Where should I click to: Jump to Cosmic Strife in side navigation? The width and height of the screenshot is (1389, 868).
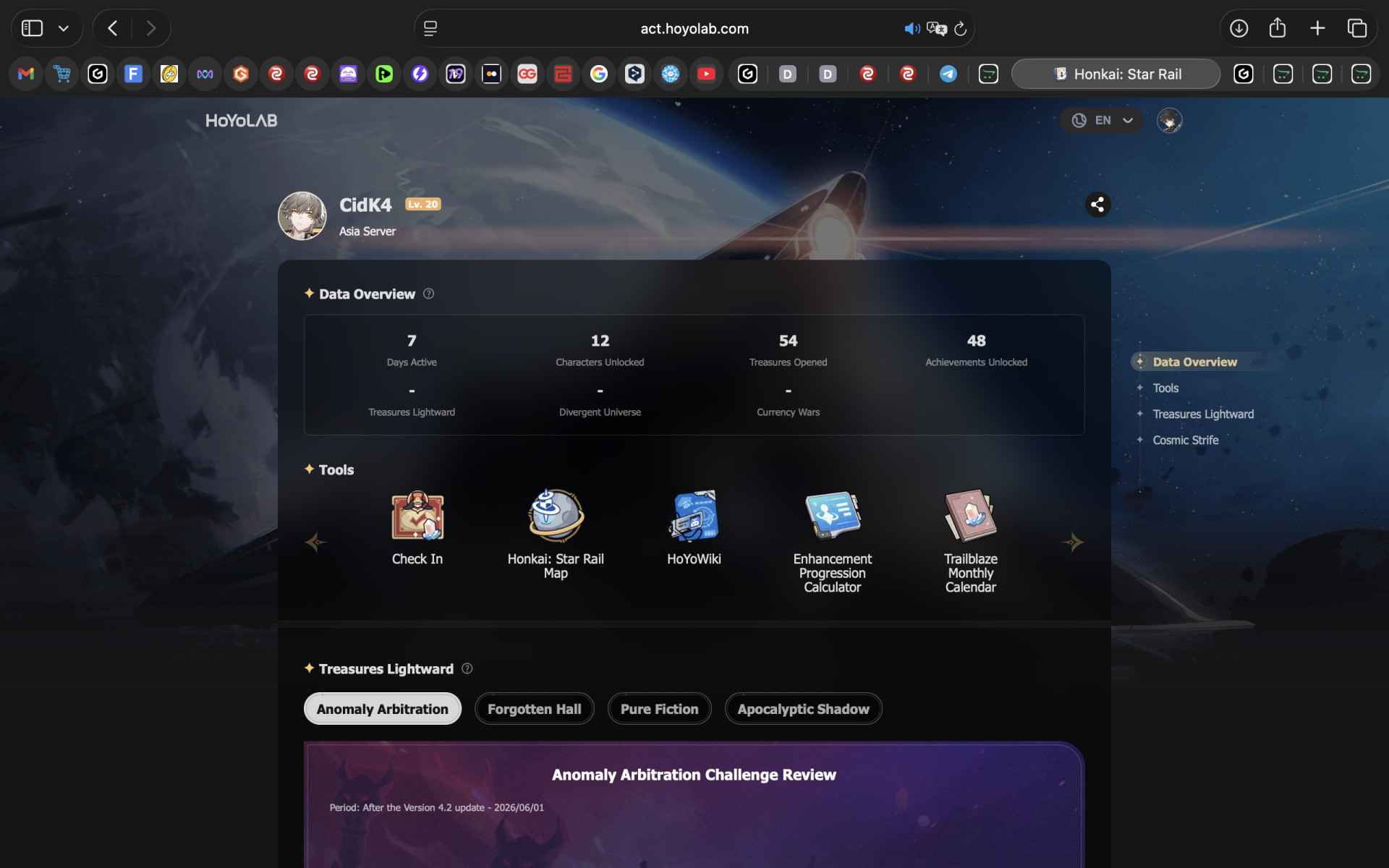(1185, 440)
